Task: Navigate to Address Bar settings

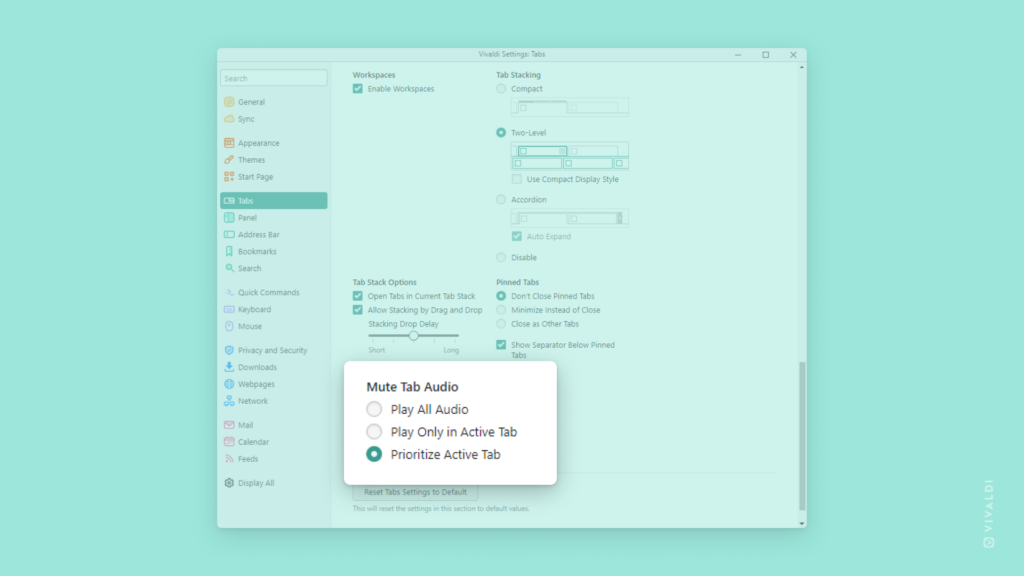Action: tap(274, 234)
